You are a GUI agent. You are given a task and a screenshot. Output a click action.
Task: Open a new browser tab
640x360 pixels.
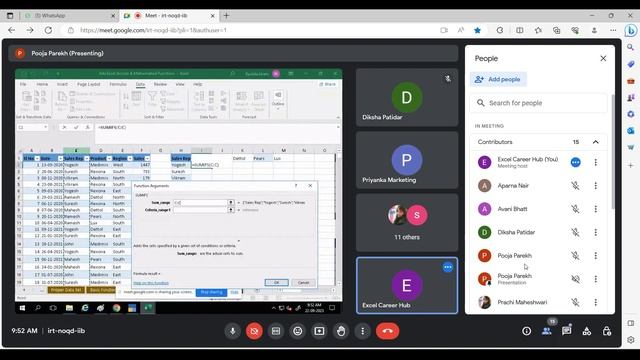point(226,16)
